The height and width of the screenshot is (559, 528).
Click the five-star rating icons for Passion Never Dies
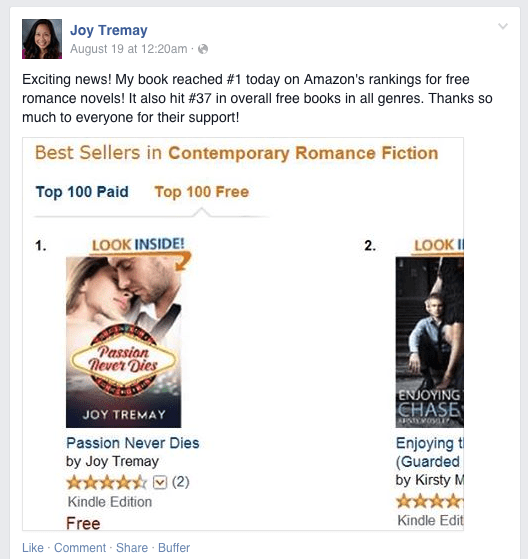pyautogui.click(x=106, y=483)
